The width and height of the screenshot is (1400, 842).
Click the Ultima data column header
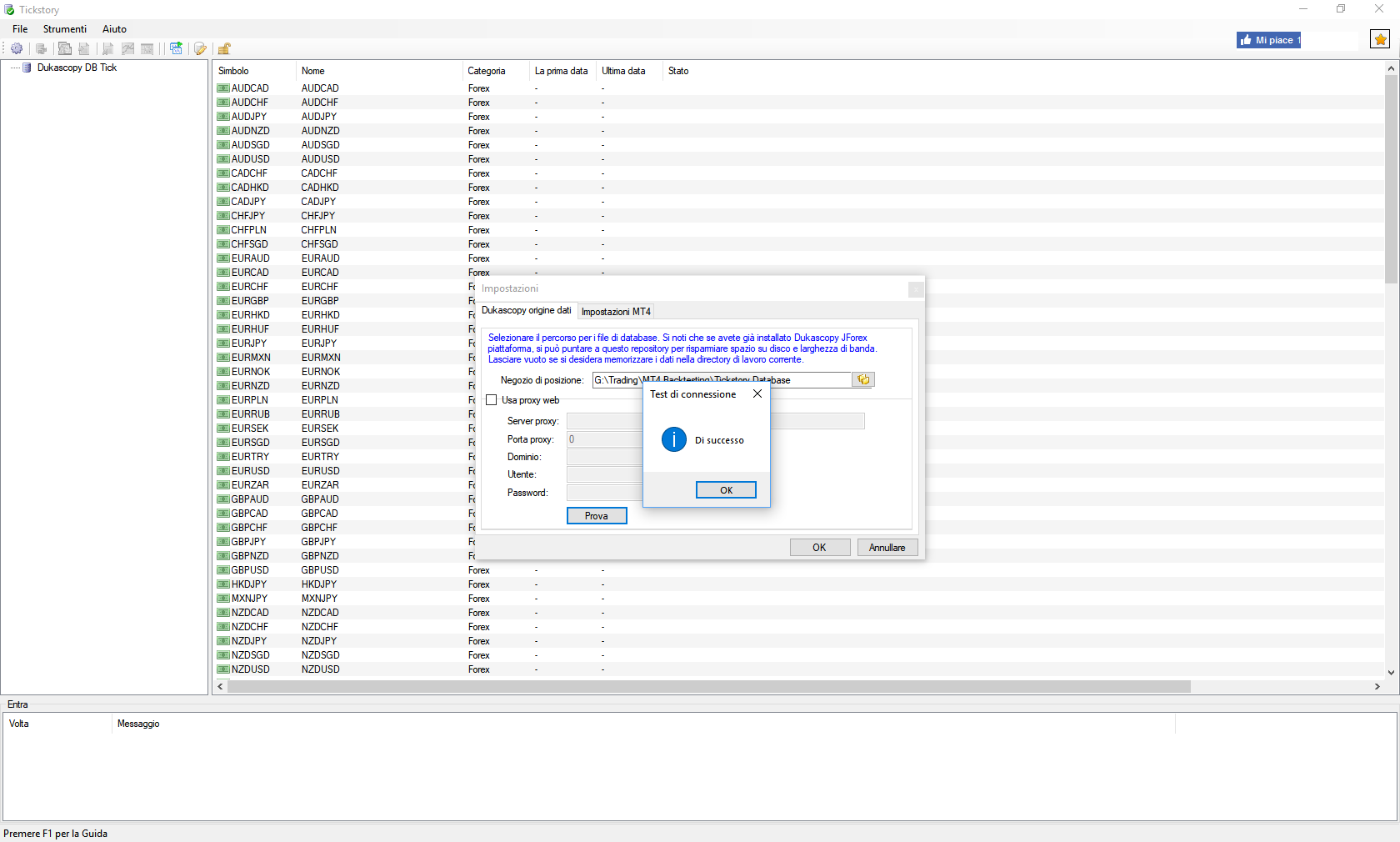pyautogui.click(x=629, y=71)
